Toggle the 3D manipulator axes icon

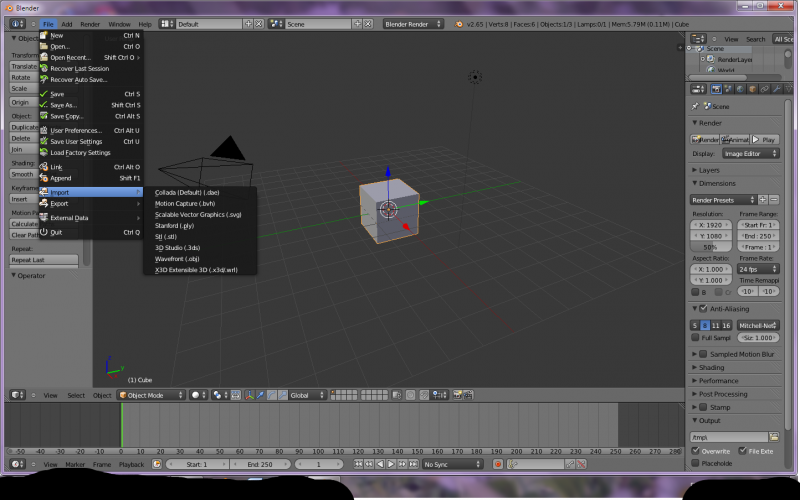point(249,395)
